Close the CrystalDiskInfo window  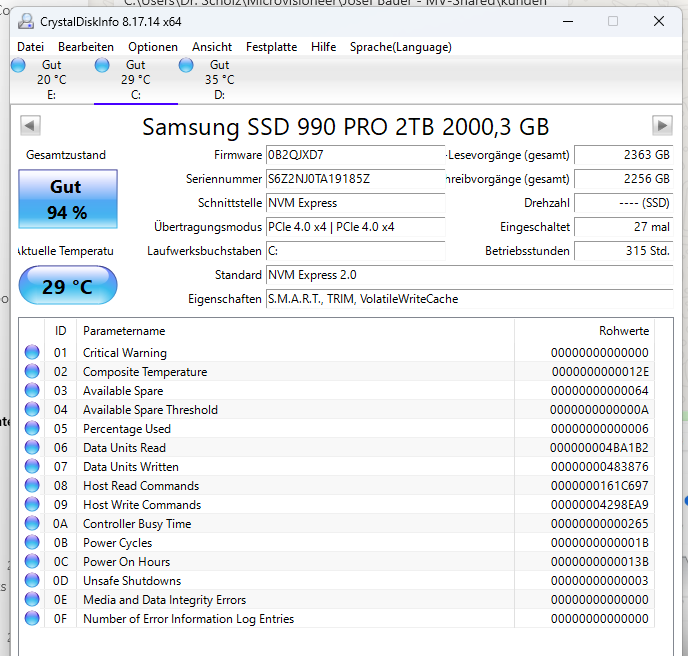point(659,21)
